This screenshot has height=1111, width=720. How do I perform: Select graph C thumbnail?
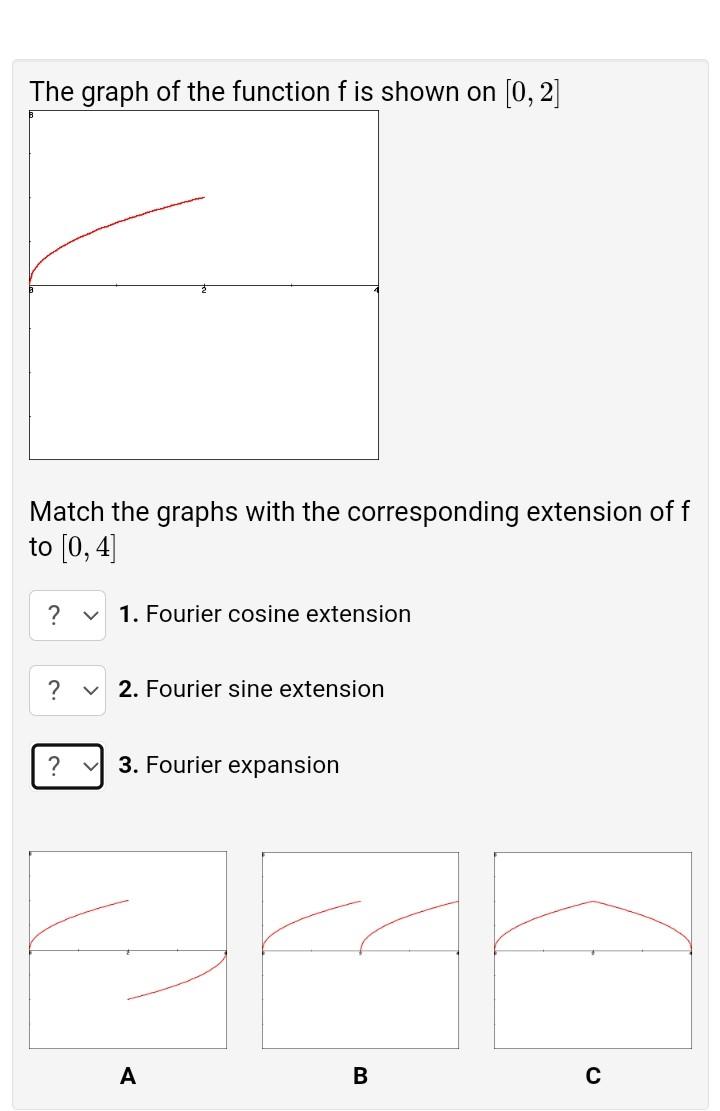pos(592,948)
